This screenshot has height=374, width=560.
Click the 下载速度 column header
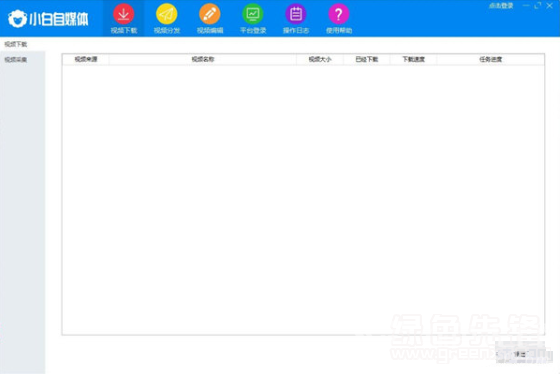pos(414,59)
